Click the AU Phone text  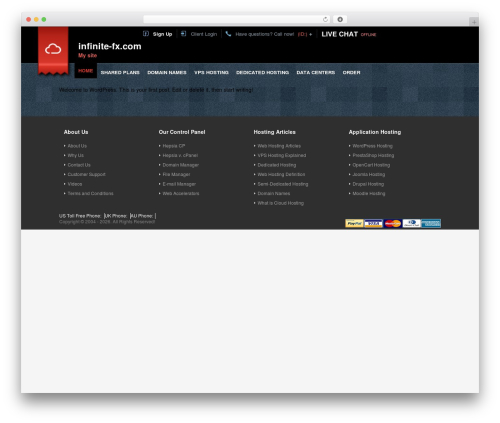[x=142, y=216]
